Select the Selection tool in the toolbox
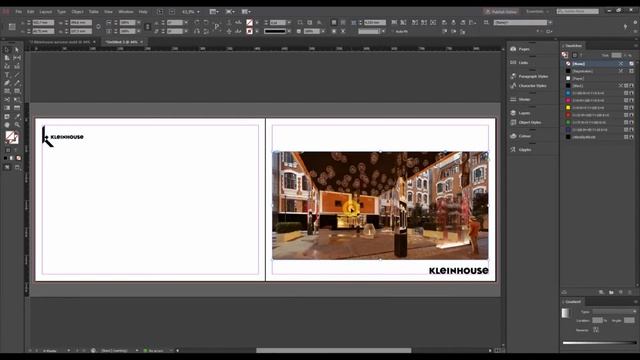The width and height of the screenshot is (640, 360). point(7,50)
